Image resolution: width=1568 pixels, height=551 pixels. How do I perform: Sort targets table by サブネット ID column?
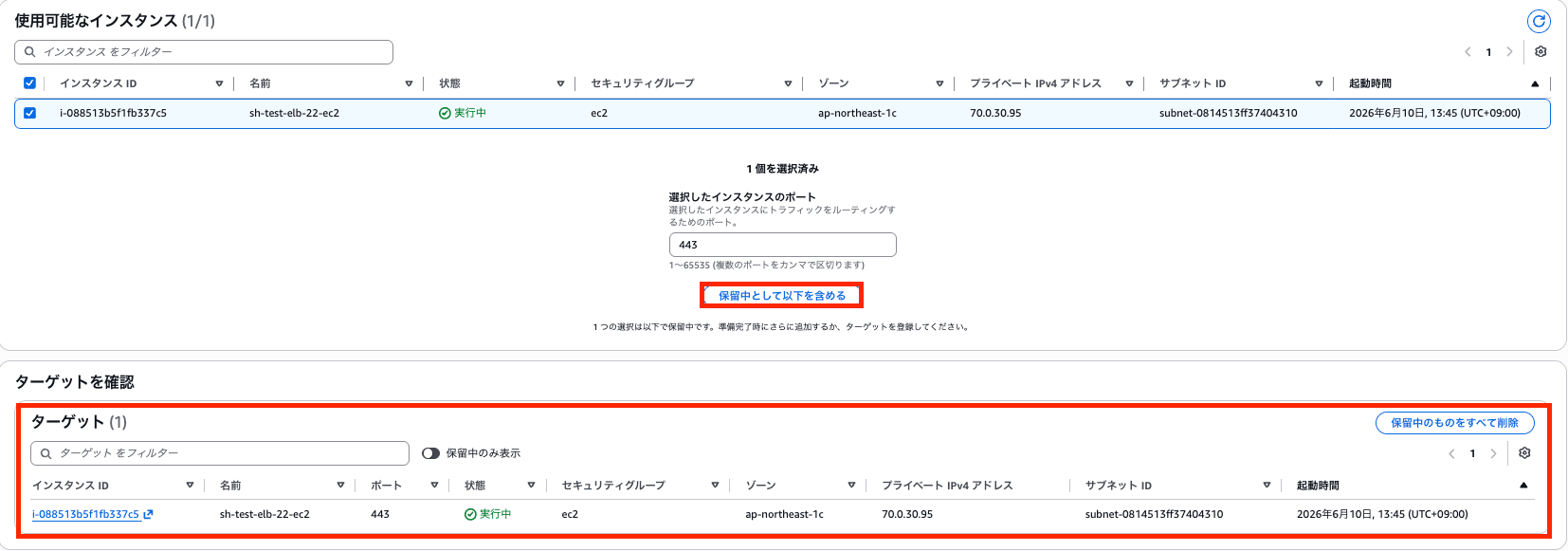pos(1267,486)
